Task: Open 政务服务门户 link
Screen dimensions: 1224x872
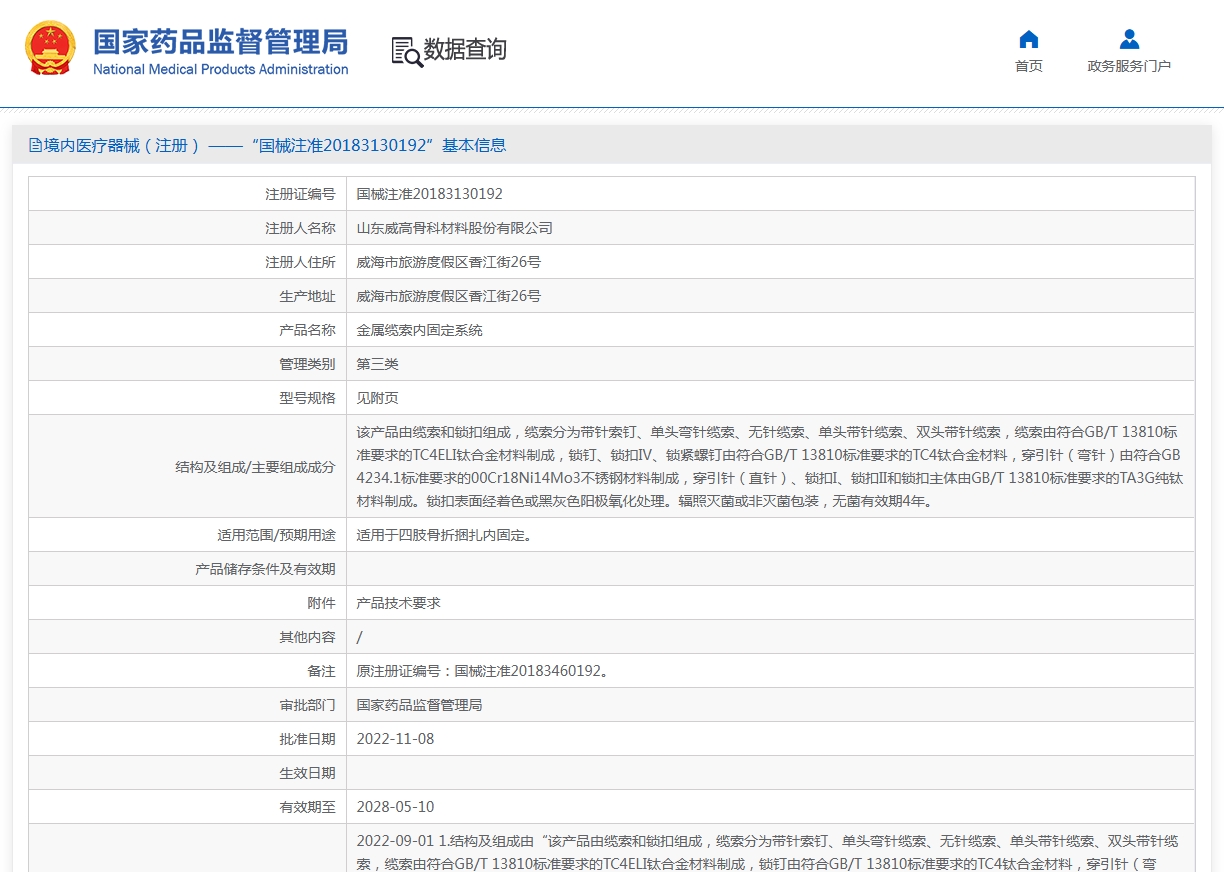Action: point(1129,66)
